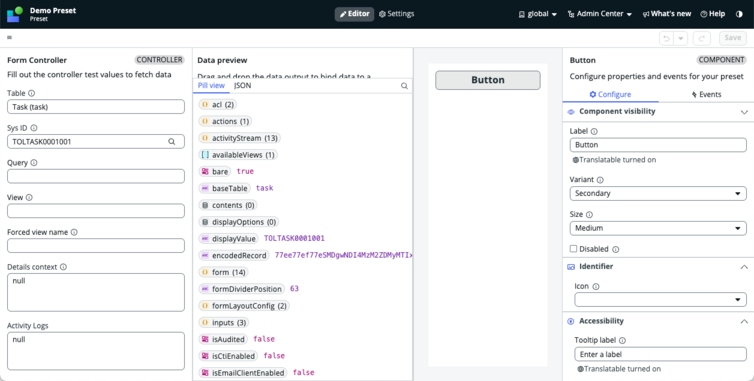Click the Query input field

pyautogui.click(x=96, y=176)
